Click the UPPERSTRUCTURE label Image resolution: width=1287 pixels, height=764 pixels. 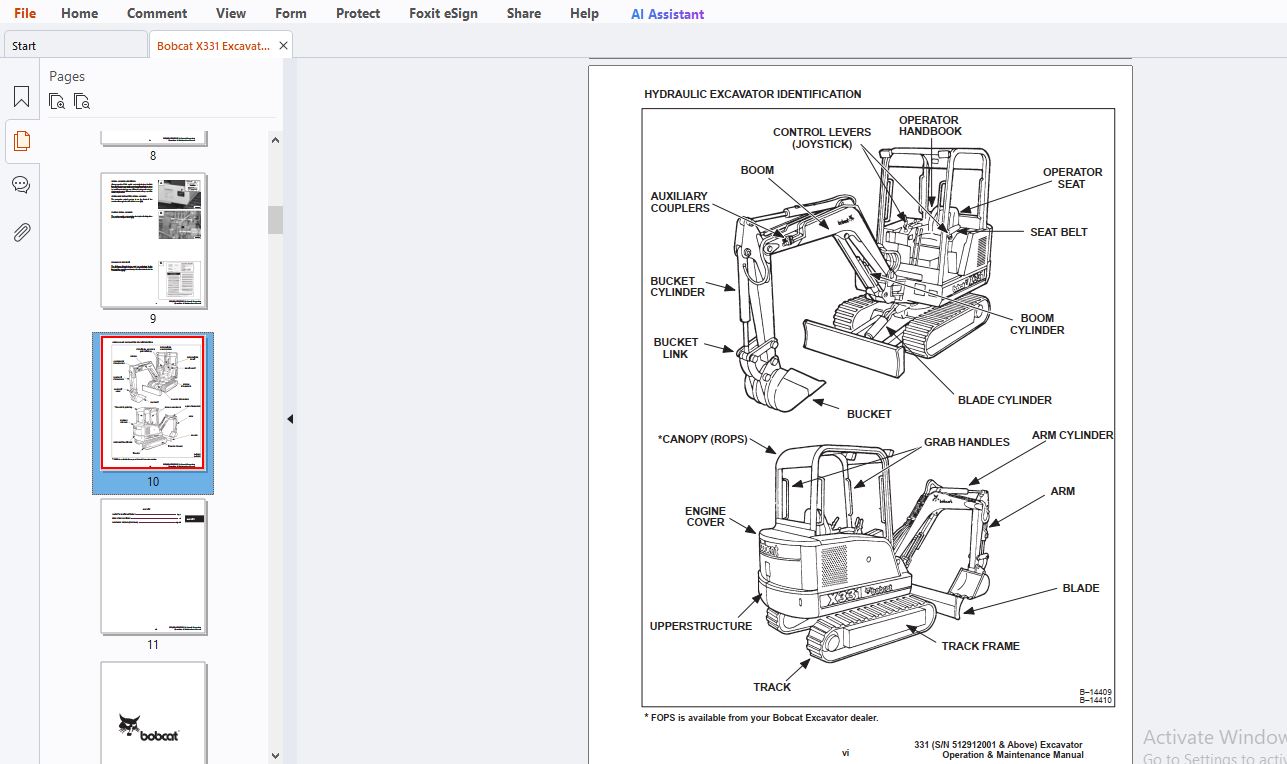701,626
